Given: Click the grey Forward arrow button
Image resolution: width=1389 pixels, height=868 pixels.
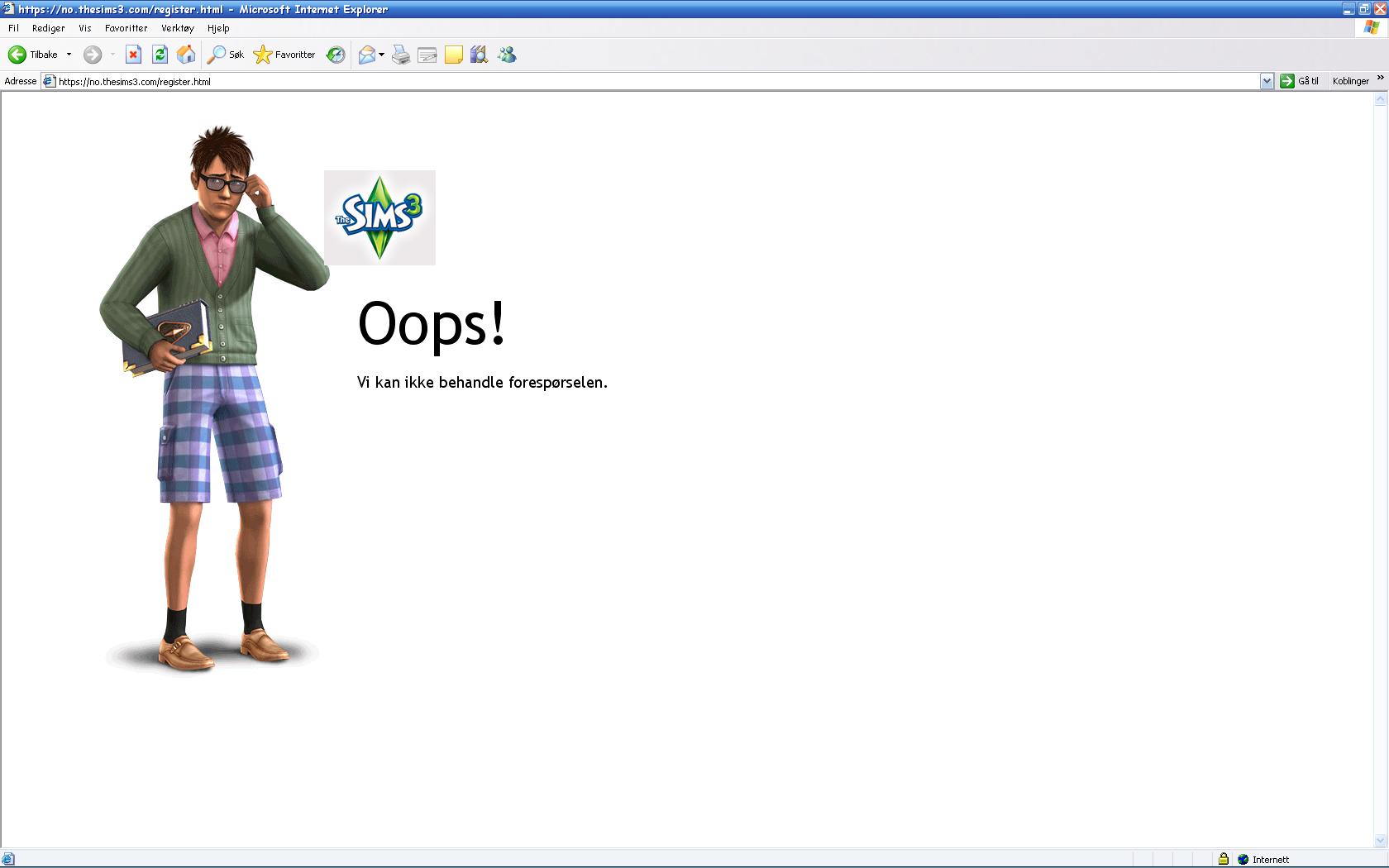Looking at the screenshot, I should click(x=93, y=55).
